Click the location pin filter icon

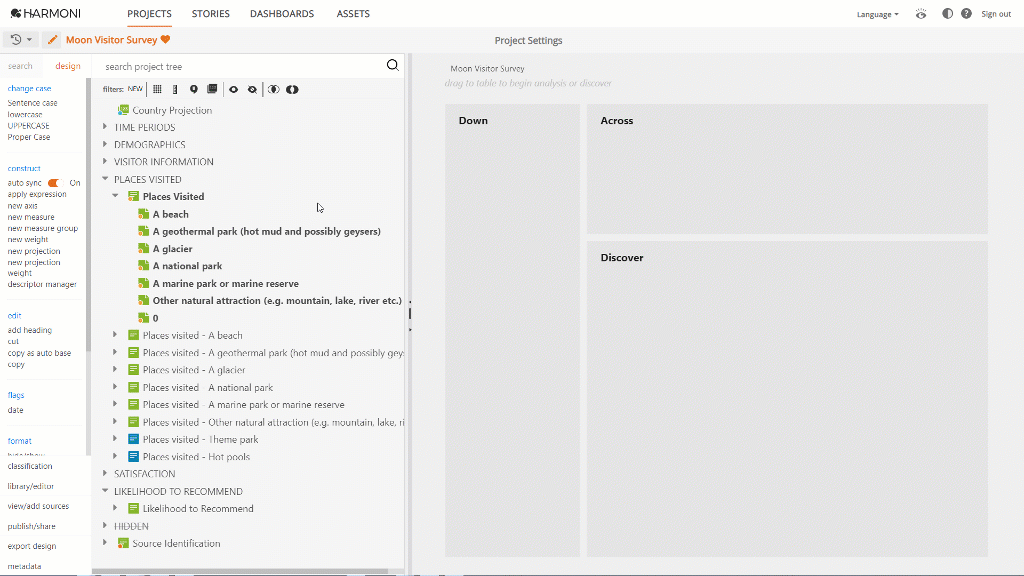coord(193,89)
